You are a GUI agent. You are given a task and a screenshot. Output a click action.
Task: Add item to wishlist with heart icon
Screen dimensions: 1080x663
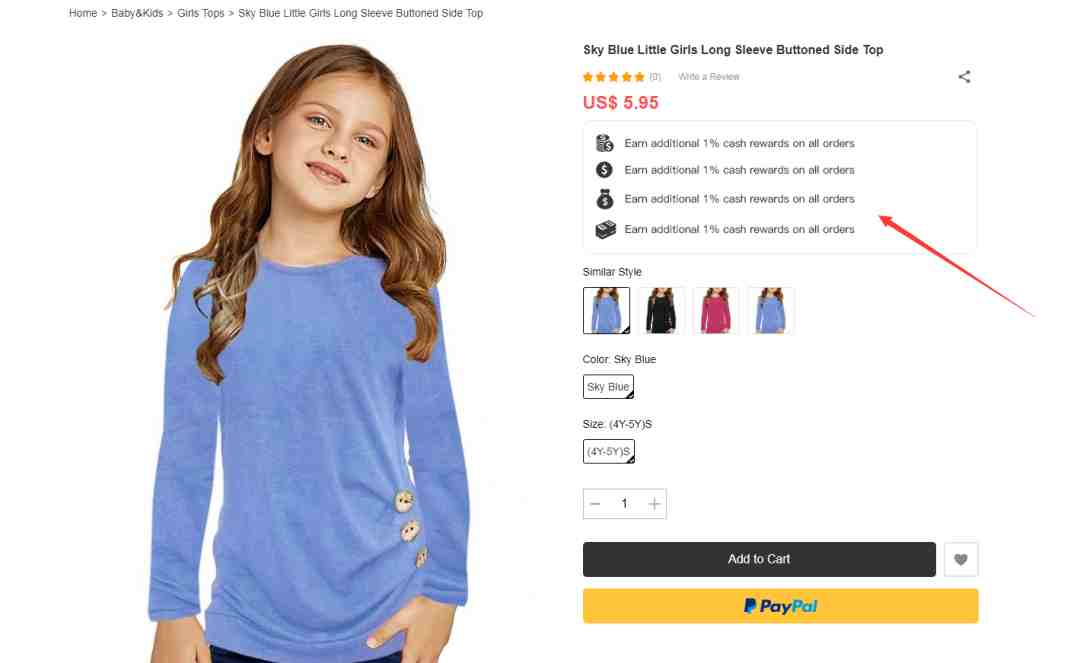(961, 560)
